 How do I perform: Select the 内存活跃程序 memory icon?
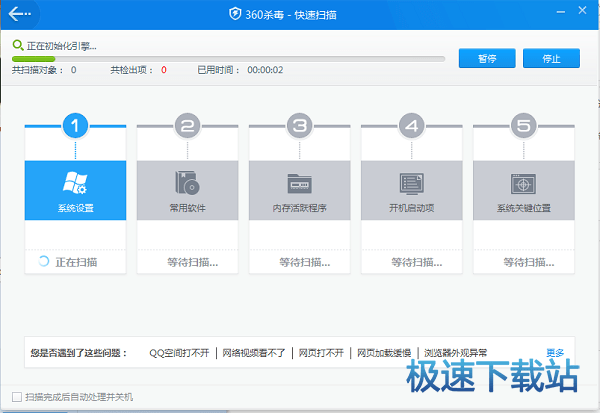pos(299,184)
